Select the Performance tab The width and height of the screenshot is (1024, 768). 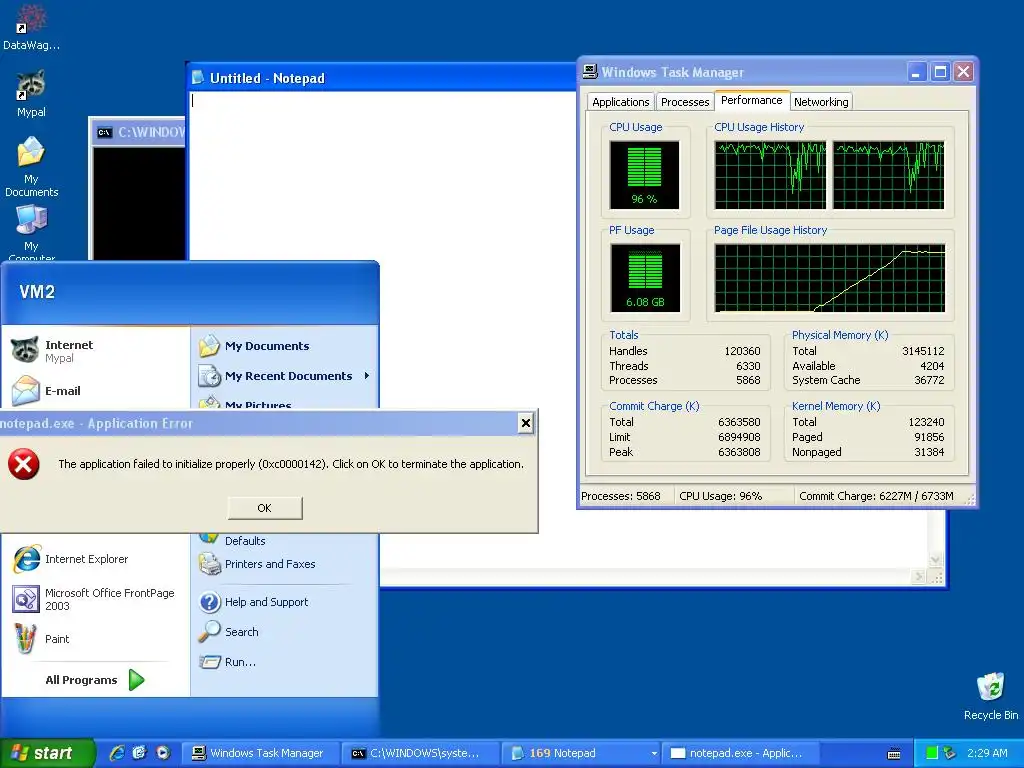pyautogui.click(x=752, y=101)
